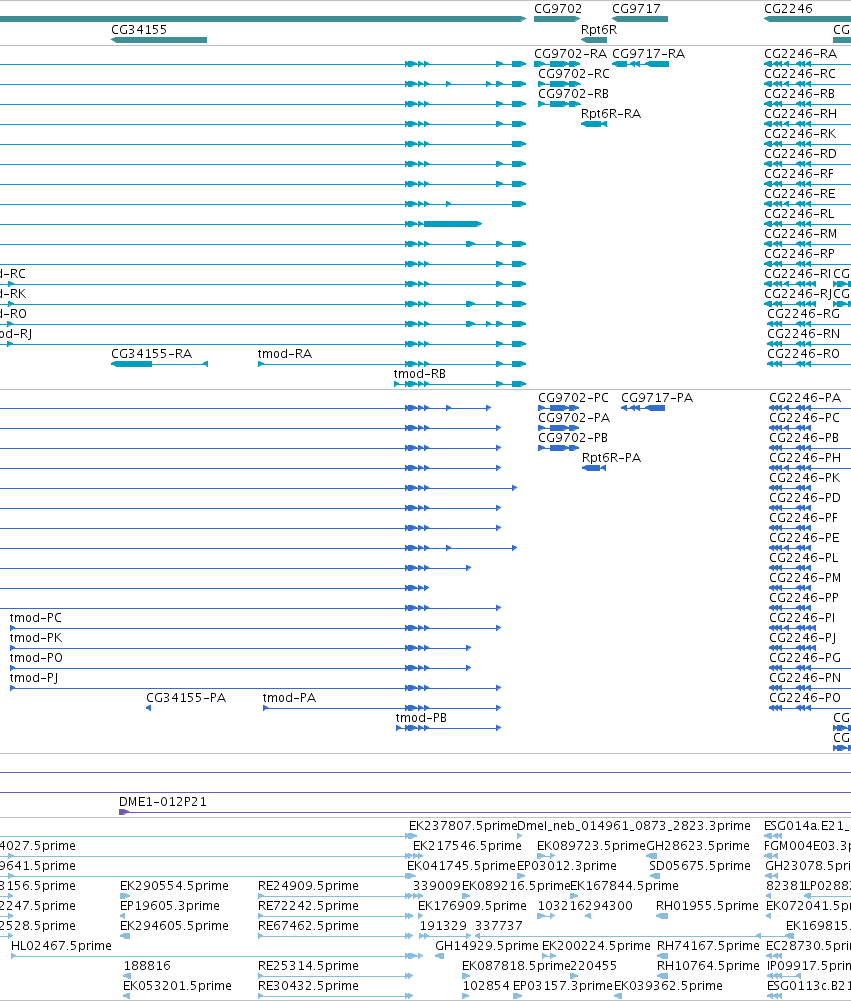Select transcript CG2246-RP
Screen dimensions: 851x1001
[x=799, y=254]
